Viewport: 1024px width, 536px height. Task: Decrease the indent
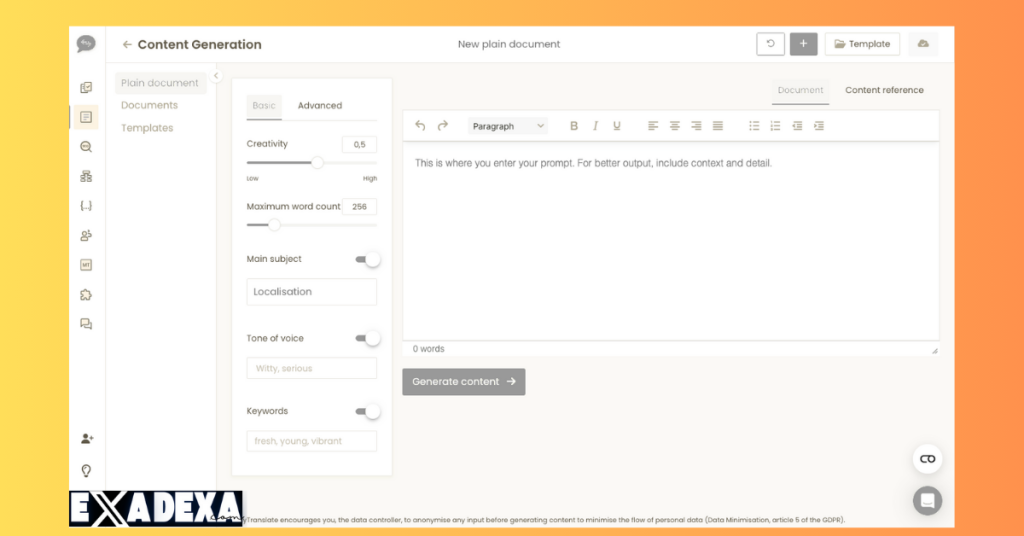point(797,126)
